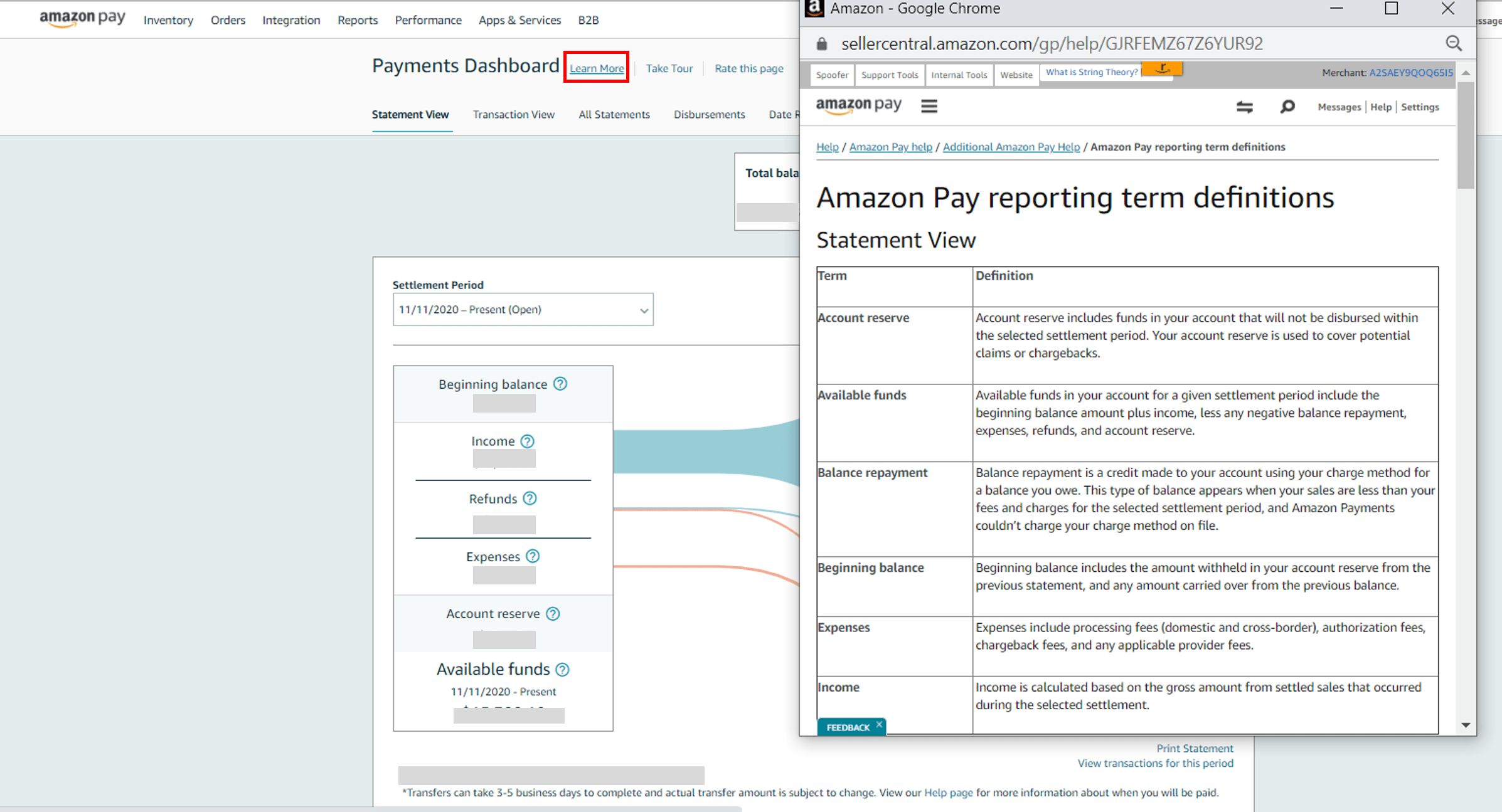Click help icon next to Income
The image size is (1502, 812).
[x=528, y=441]
